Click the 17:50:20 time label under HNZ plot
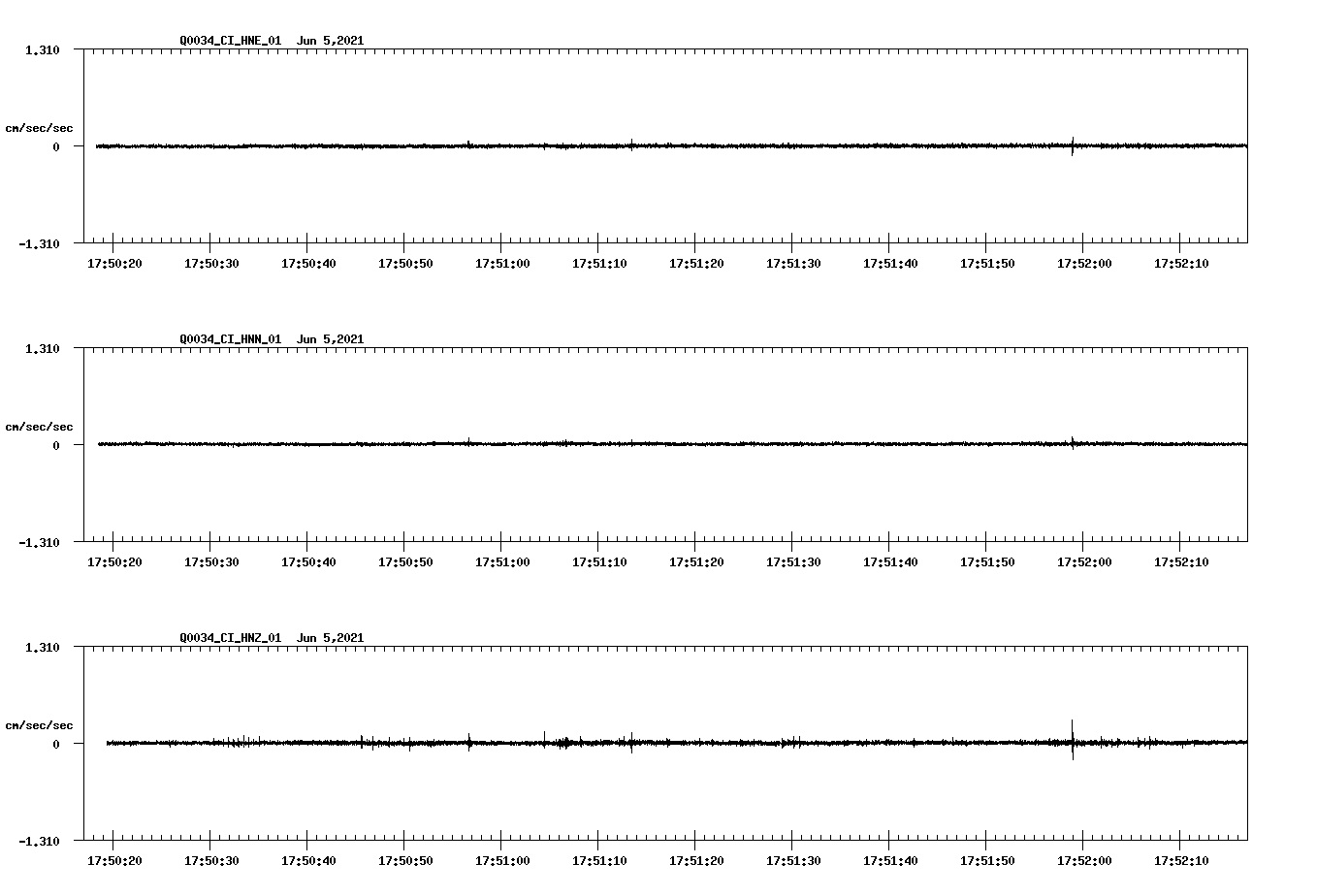This screenshot has width=1317, height=896. (x=114, y=861)
